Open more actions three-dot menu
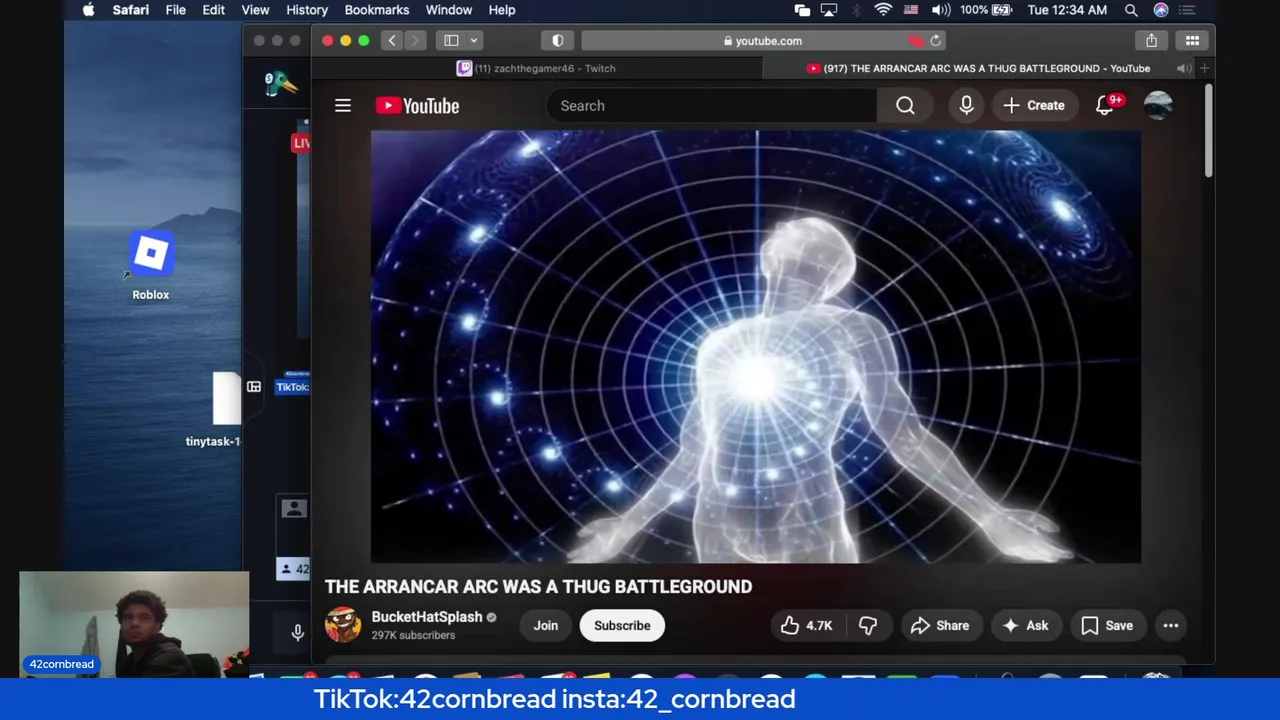Screen dimensions: 1280x720 point(1170,625)
